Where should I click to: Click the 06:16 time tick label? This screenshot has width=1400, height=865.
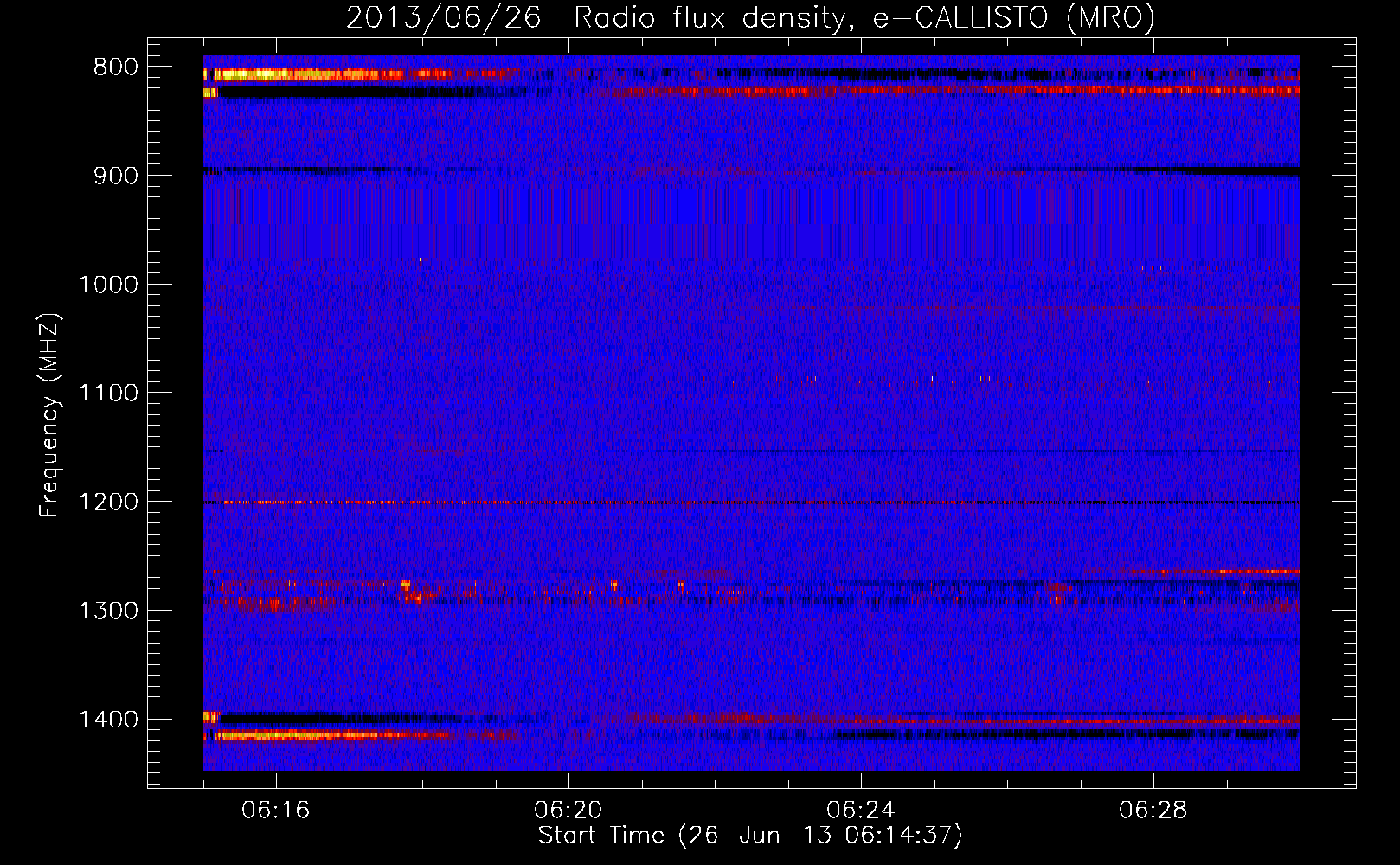click(276, 811)
